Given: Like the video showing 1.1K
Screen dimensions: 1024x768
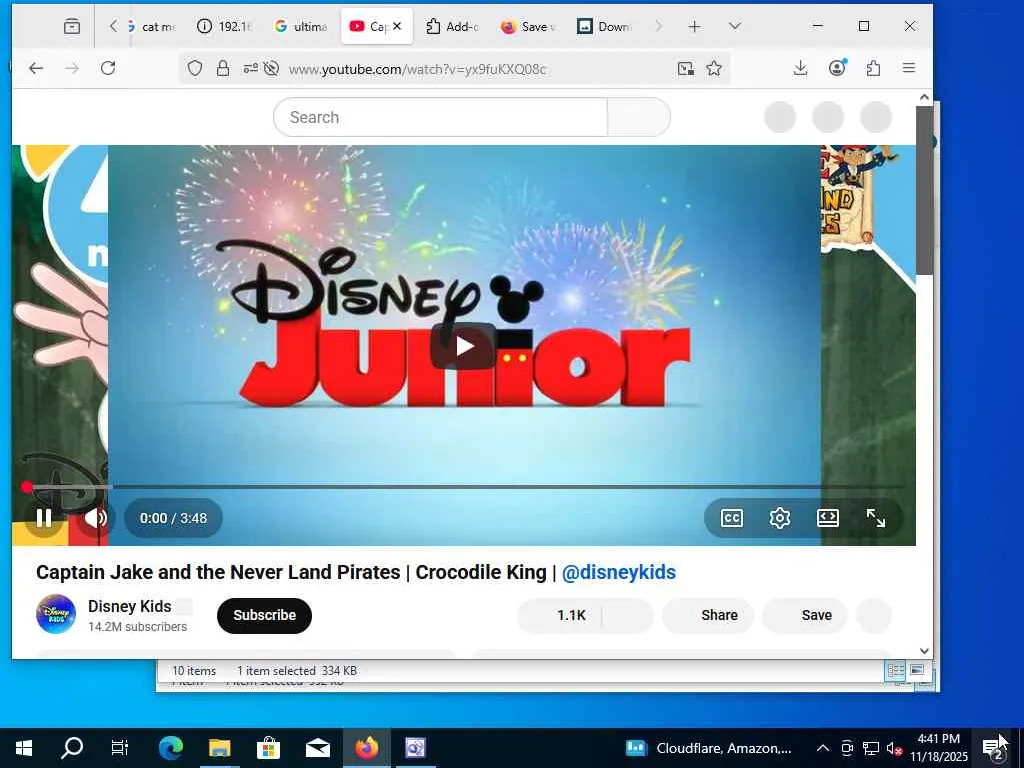Looking at the screenshot, I should (x=560, y=615).
